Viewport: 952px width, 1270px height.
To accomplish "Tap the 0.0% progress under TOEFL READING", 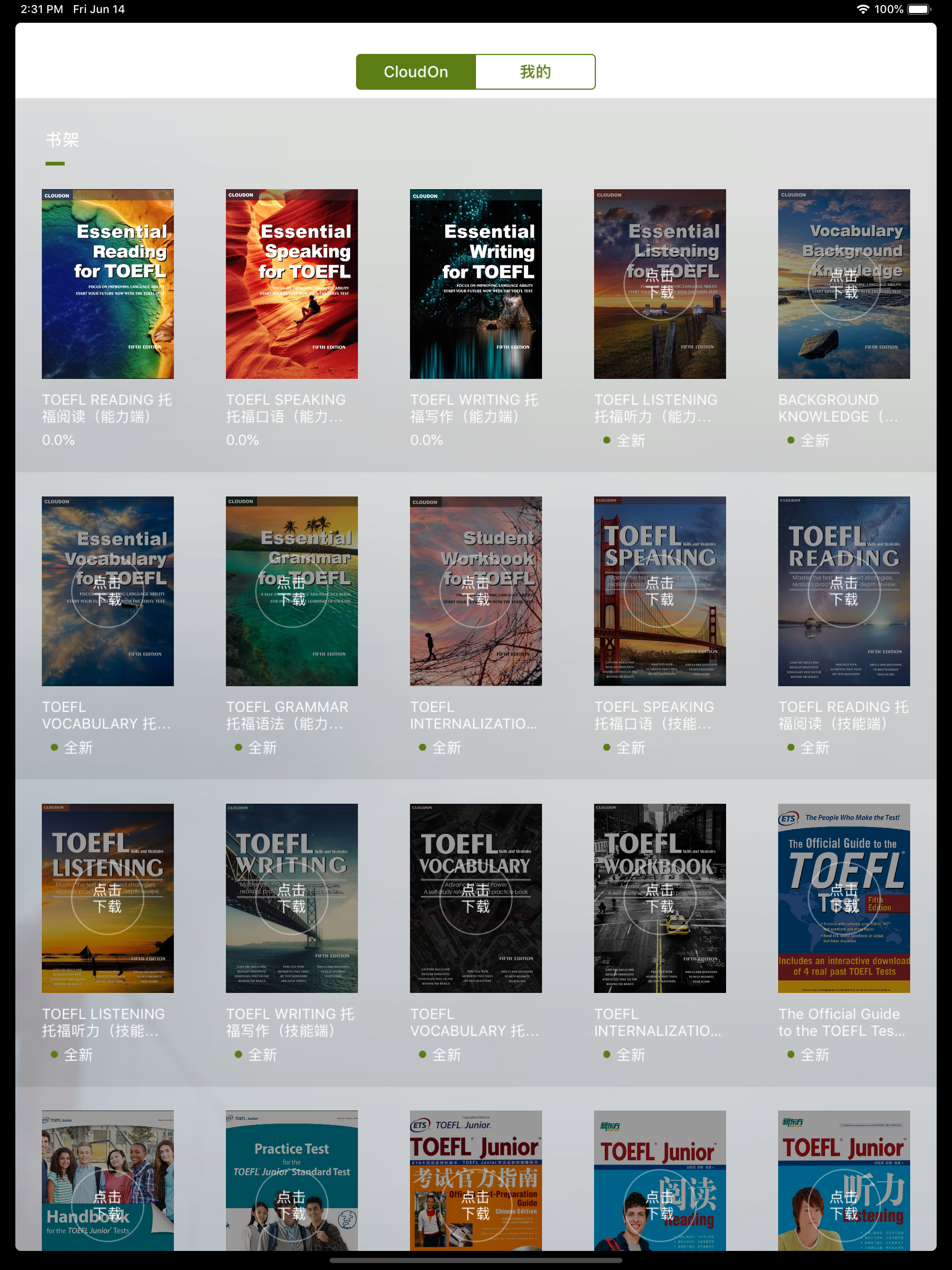I will pos(59,440).
